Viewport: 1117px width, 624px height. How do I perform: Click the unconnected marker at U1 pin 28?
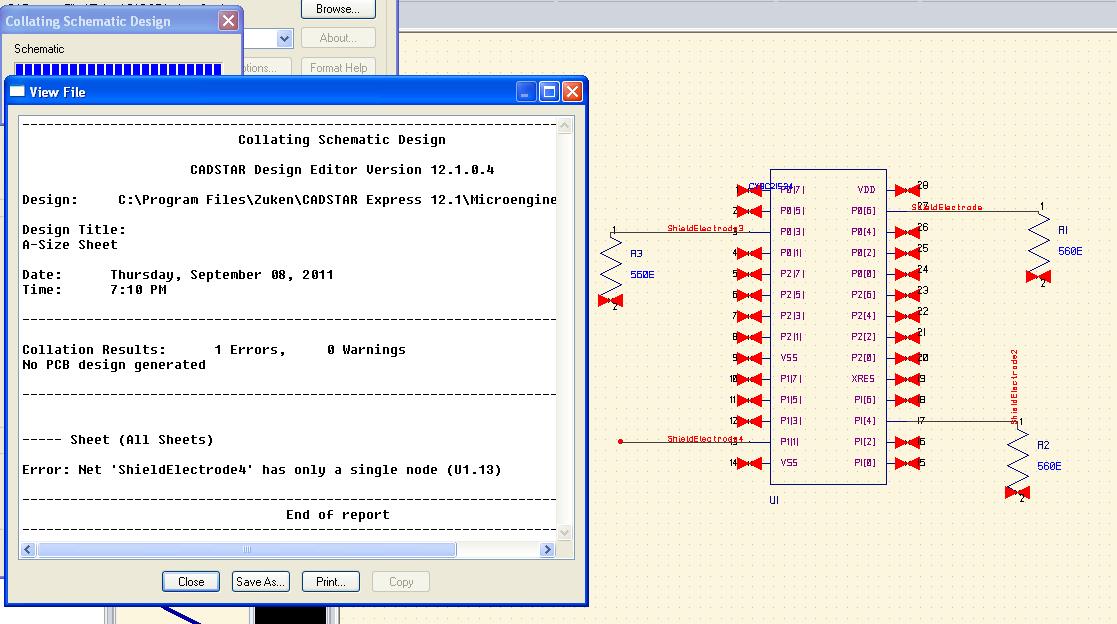(x=907, y=190)
